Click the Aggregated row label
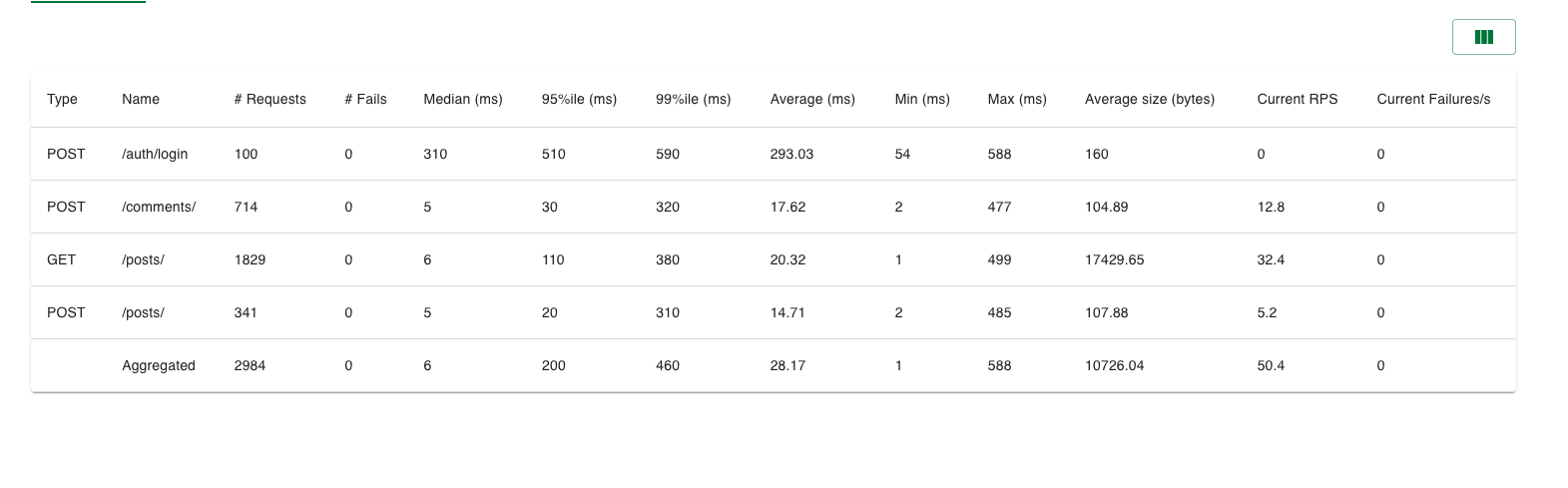Viewport: 1568px width, 488px height. [159, 366]
